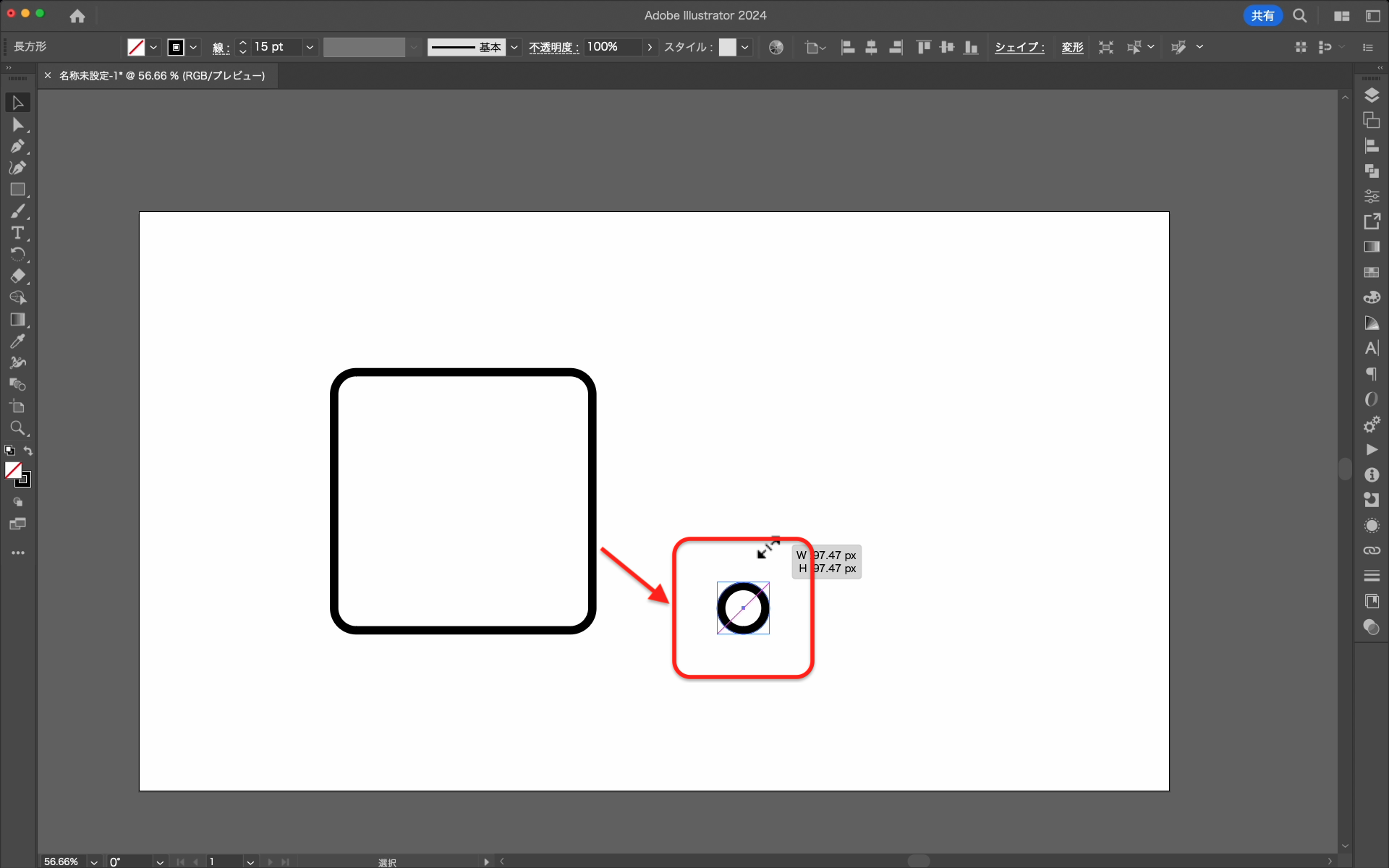Align selection to horizontal left
The height and width of the screenshot is (868, 1389).
[x=848, y=47]
